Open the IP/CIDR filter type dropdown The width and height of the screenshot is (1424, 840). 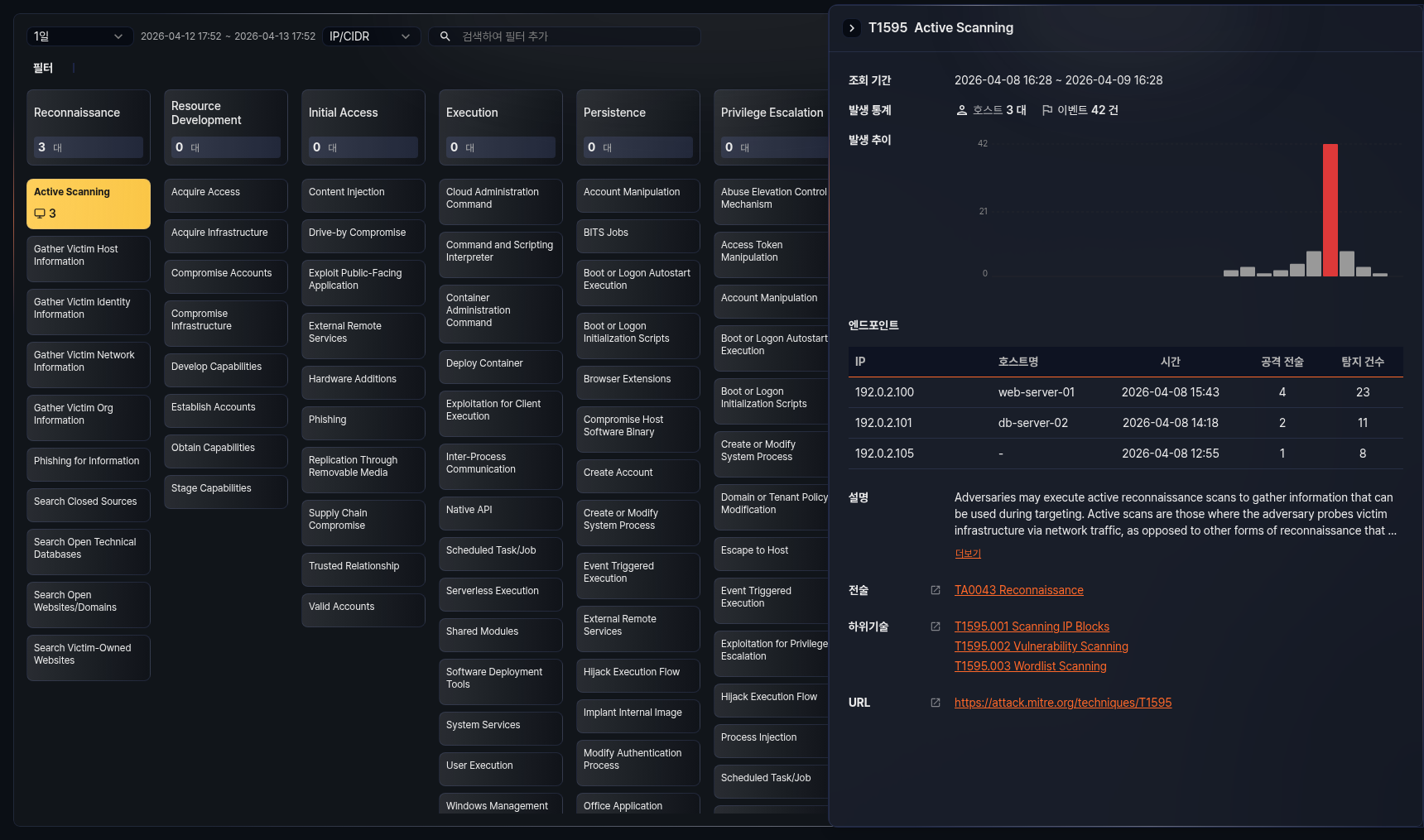coord(370,36)
